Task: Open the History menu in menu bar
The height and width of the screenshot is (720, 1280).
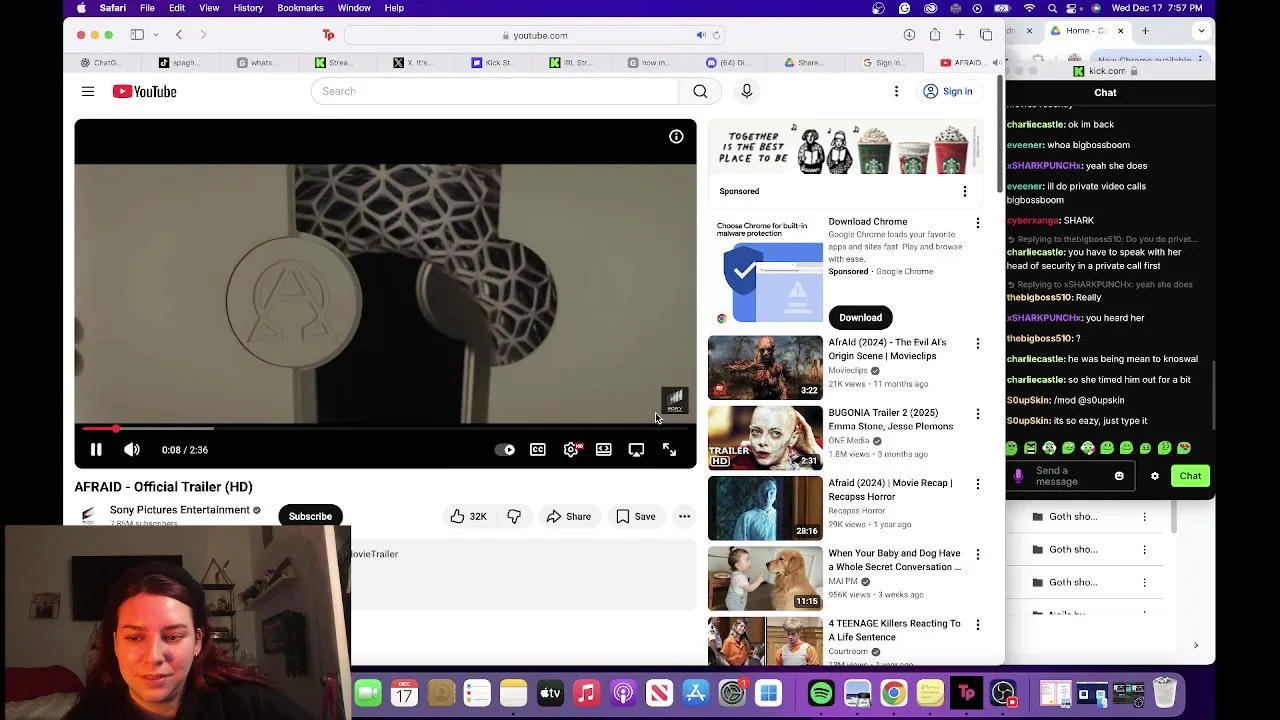Action: pyautogui.click(x=248, y=8)
